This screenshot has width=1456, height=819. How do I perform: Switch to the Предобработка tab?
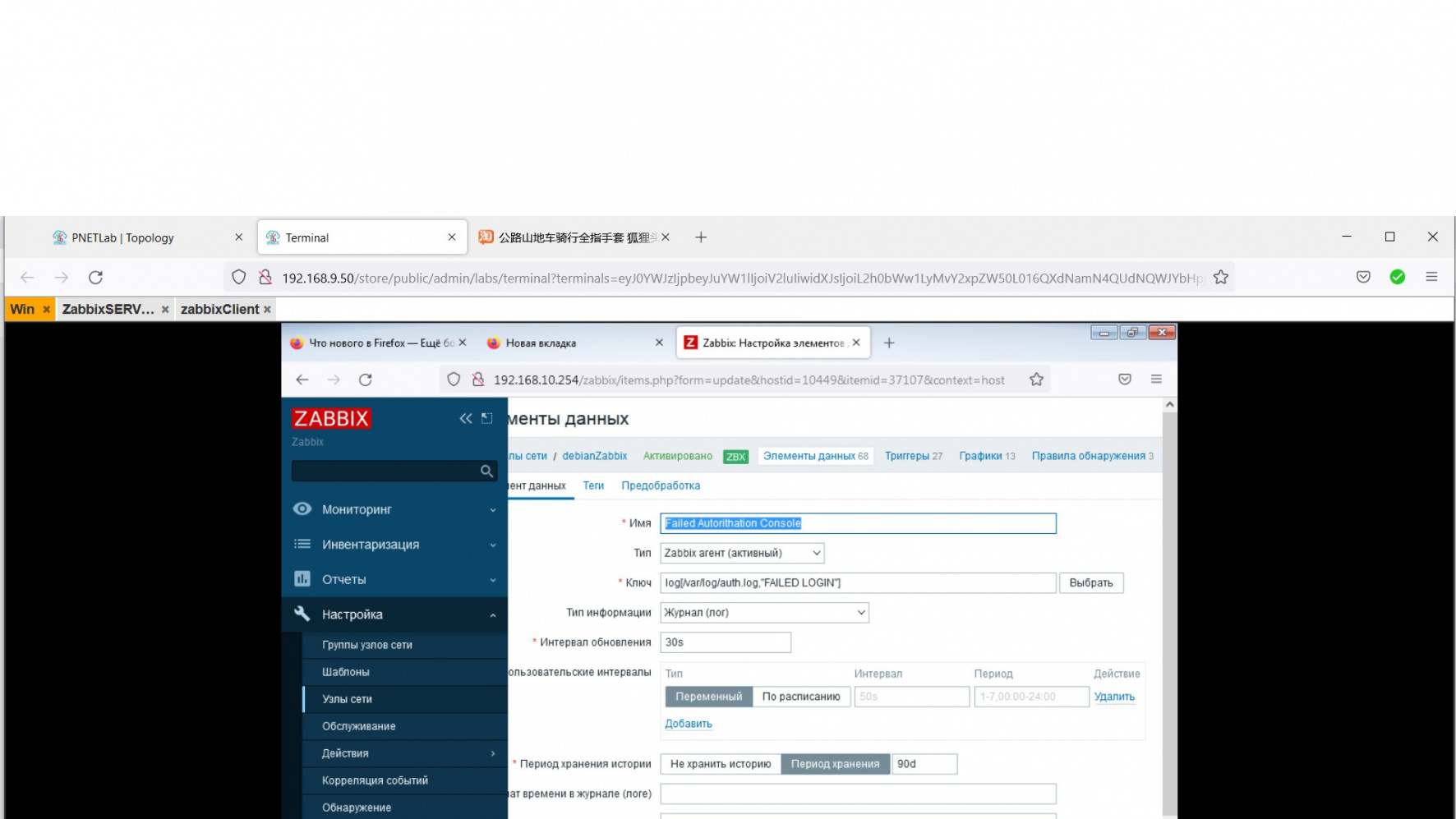[661, 485]
